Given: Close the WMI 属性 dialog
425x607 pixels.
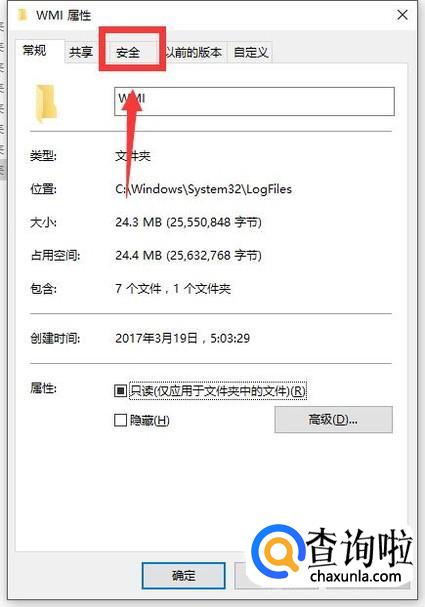Looking at the screenshot, I should click(x=402, y=15).
